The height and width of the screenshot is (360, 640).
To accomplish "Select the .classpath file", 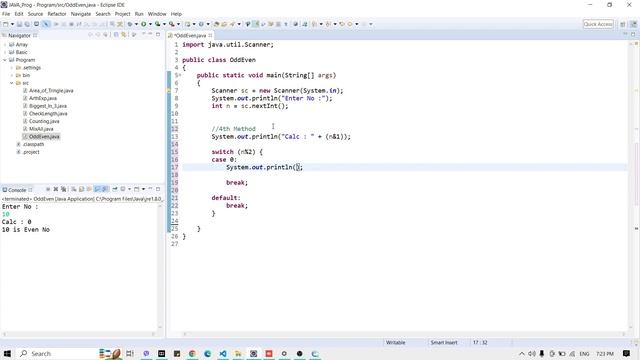I will pyautogui.click(x=33, y=144).
